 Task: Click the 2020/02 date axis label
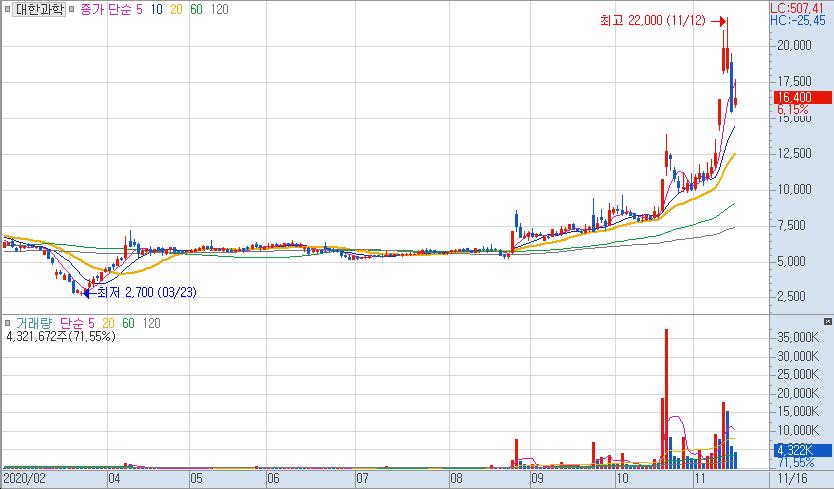(24, 478)
